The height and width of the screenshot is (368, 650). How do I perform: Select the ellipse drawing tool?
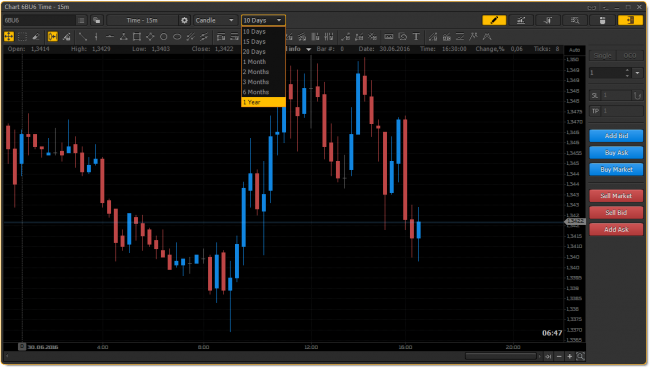coord(177,37)
